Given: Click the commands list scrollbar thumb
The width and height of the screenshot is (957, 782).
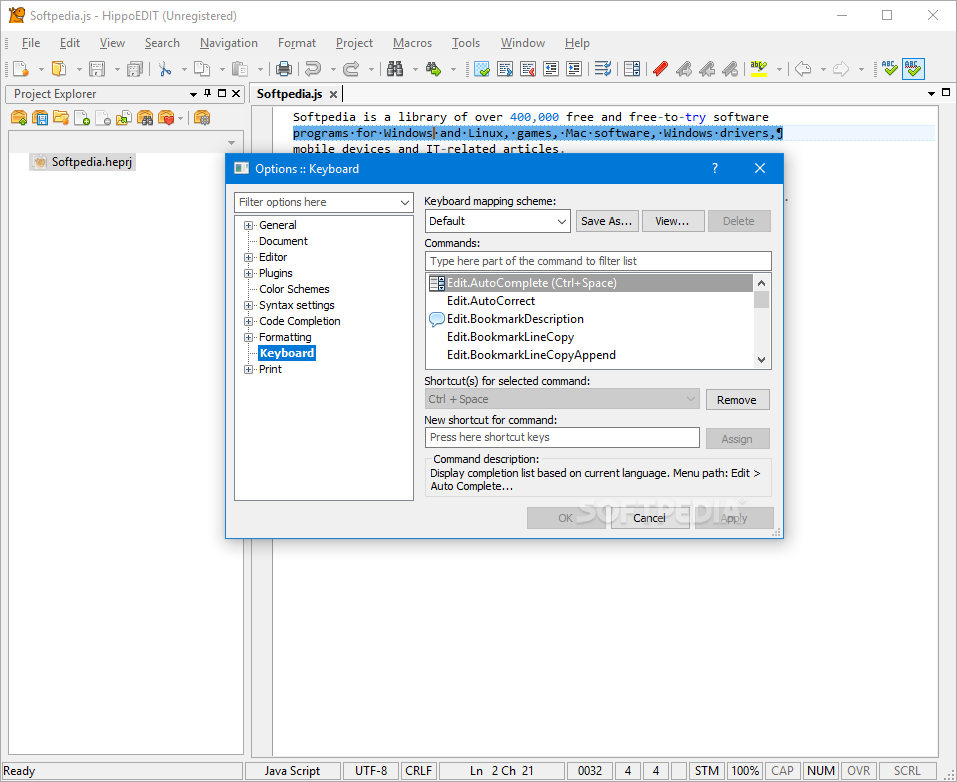Looking at the screenshot, I should 761,300.
